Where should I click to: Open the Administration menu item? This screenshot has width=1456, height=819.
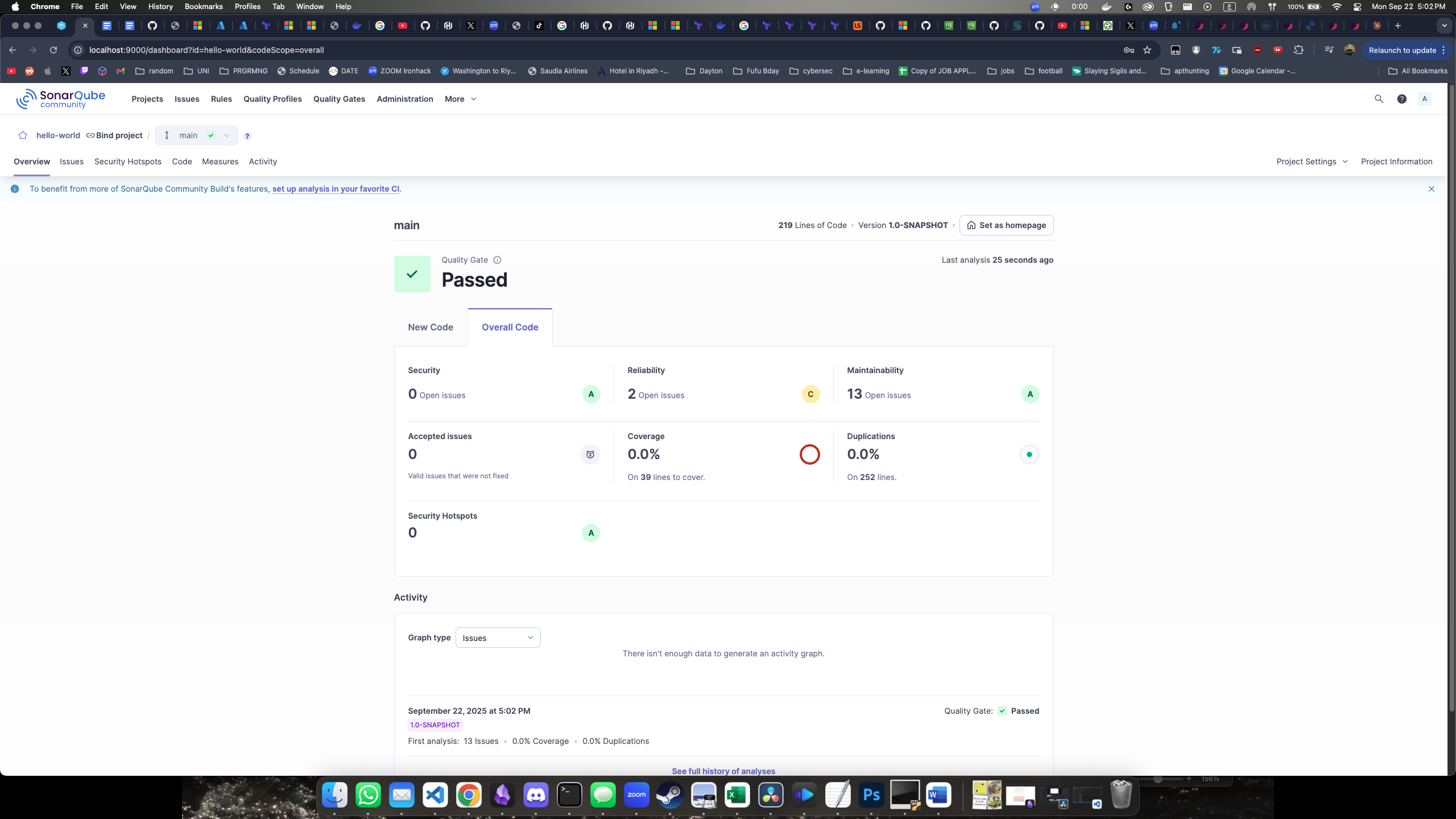pyautogui.click(x=405, y=99)
